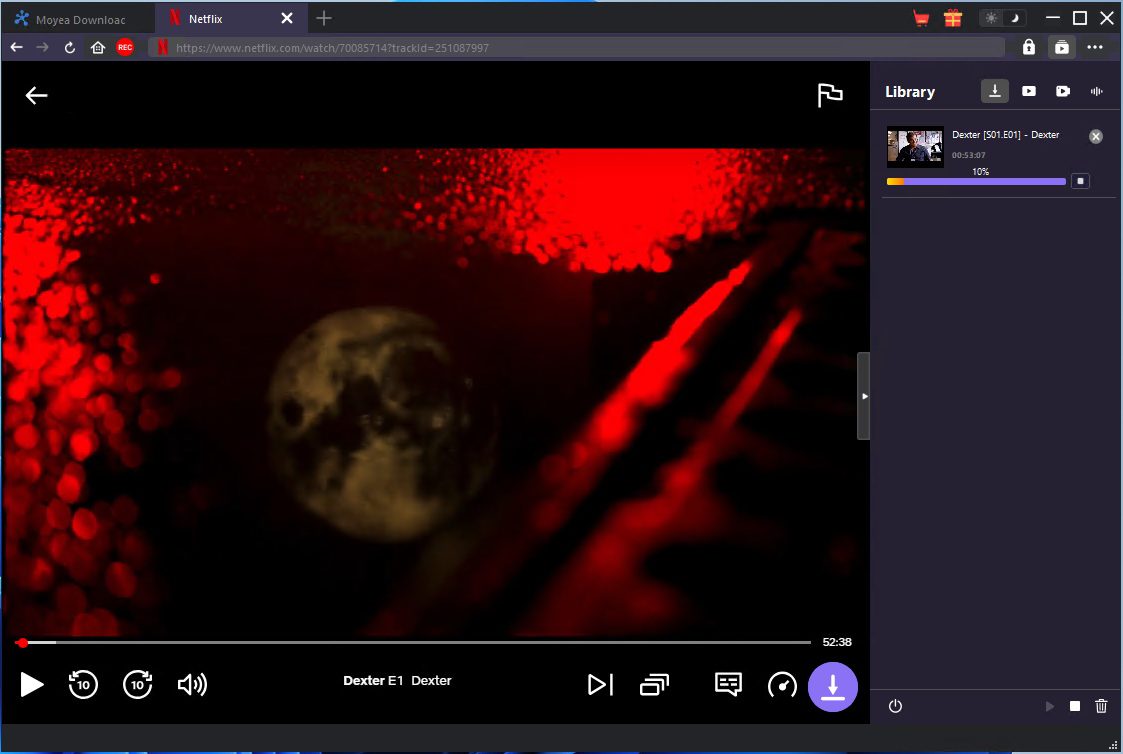Screen dimensions: 1123x754
Task: Skip to the next episode
Action: 599,684
